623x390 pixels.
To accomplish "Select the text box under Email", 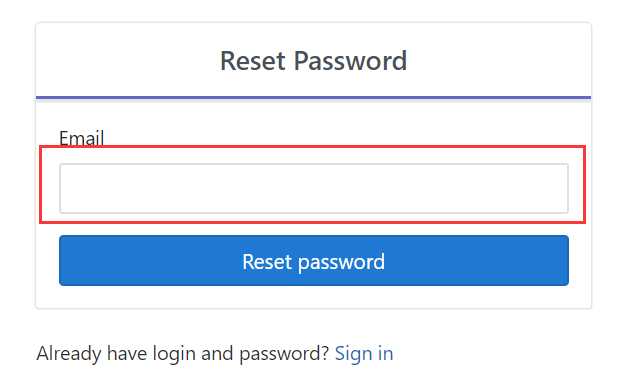I will (314, 188).
